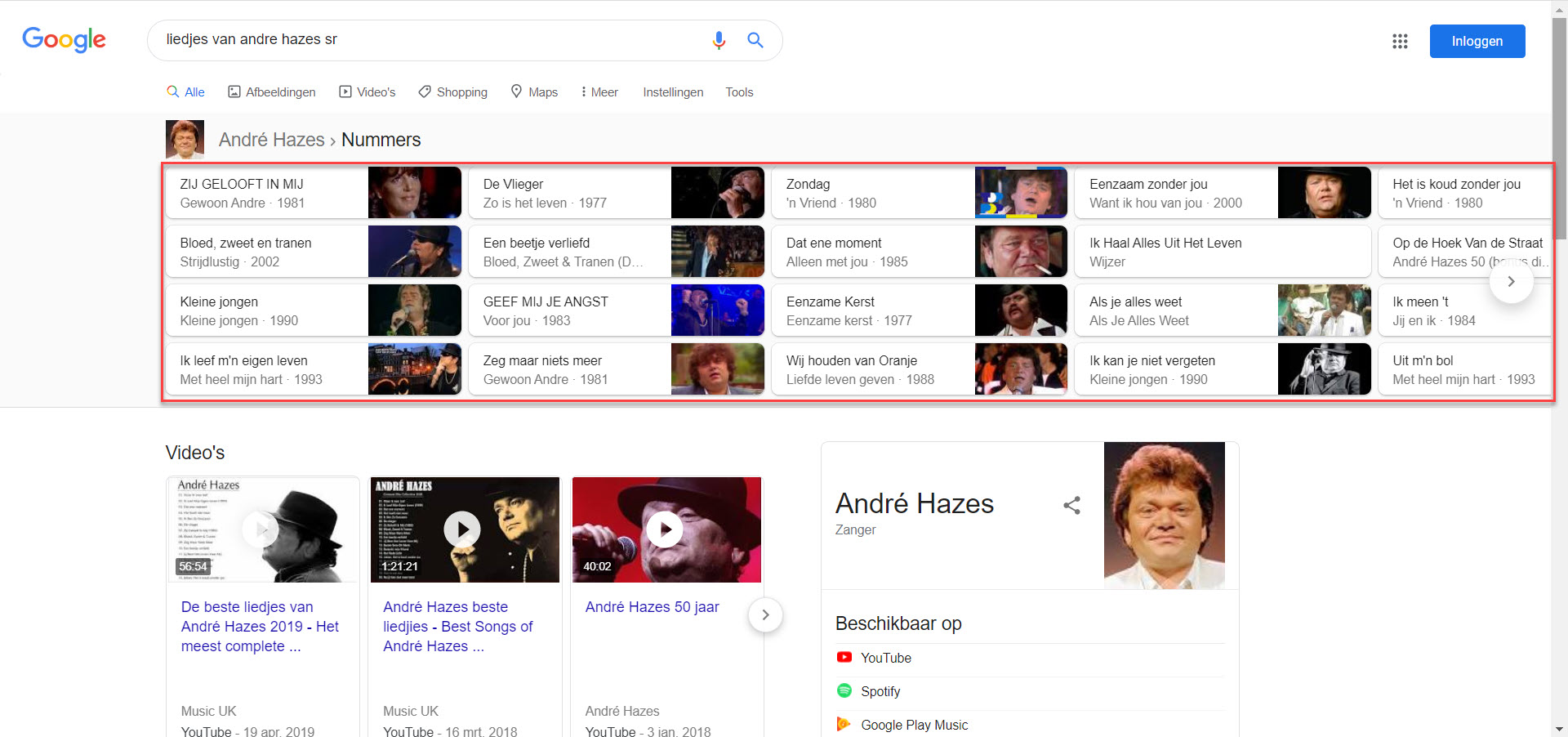Click the Google logo
The width and height of the screenshot is (1568, 737).
[x=64, y=39]
